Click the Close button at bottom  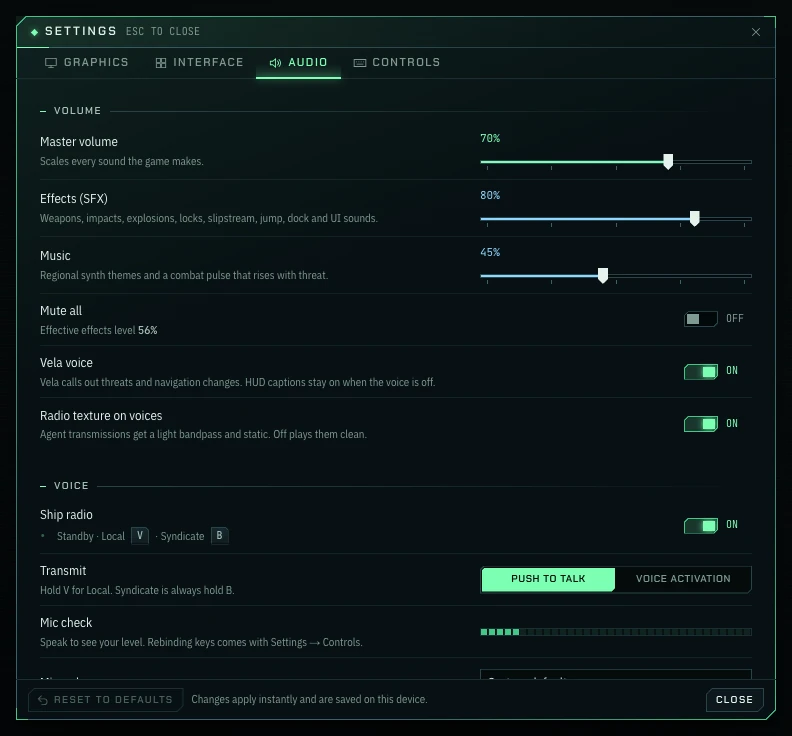(734, 700)
